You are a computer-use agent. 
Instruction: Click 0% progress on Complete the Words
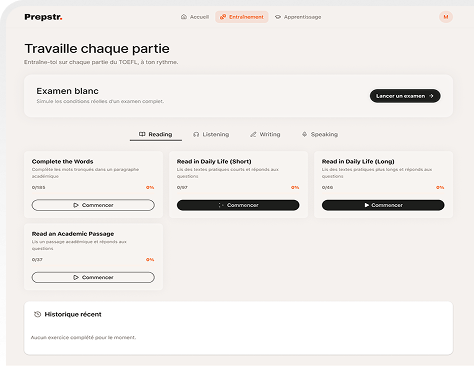tap(150, 187)
